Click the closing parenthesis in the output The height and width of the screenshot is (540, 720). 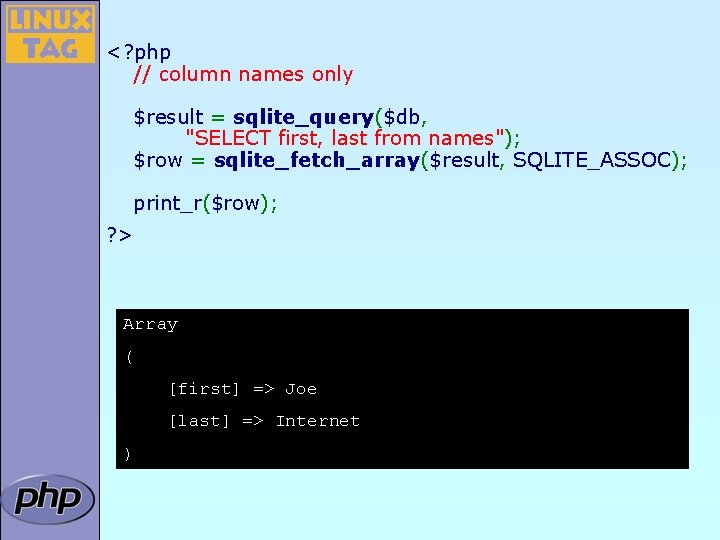click(x=127, y=454)
